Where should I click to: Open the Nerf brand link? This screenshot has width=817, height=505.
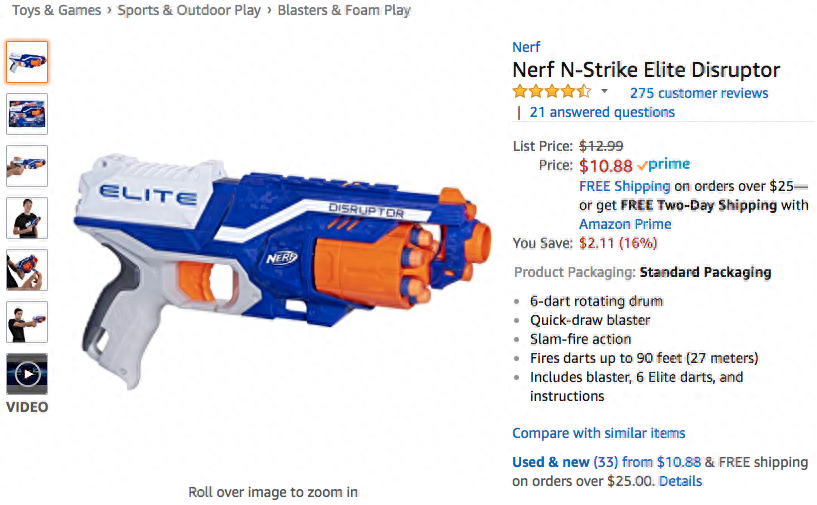[526, 47]
